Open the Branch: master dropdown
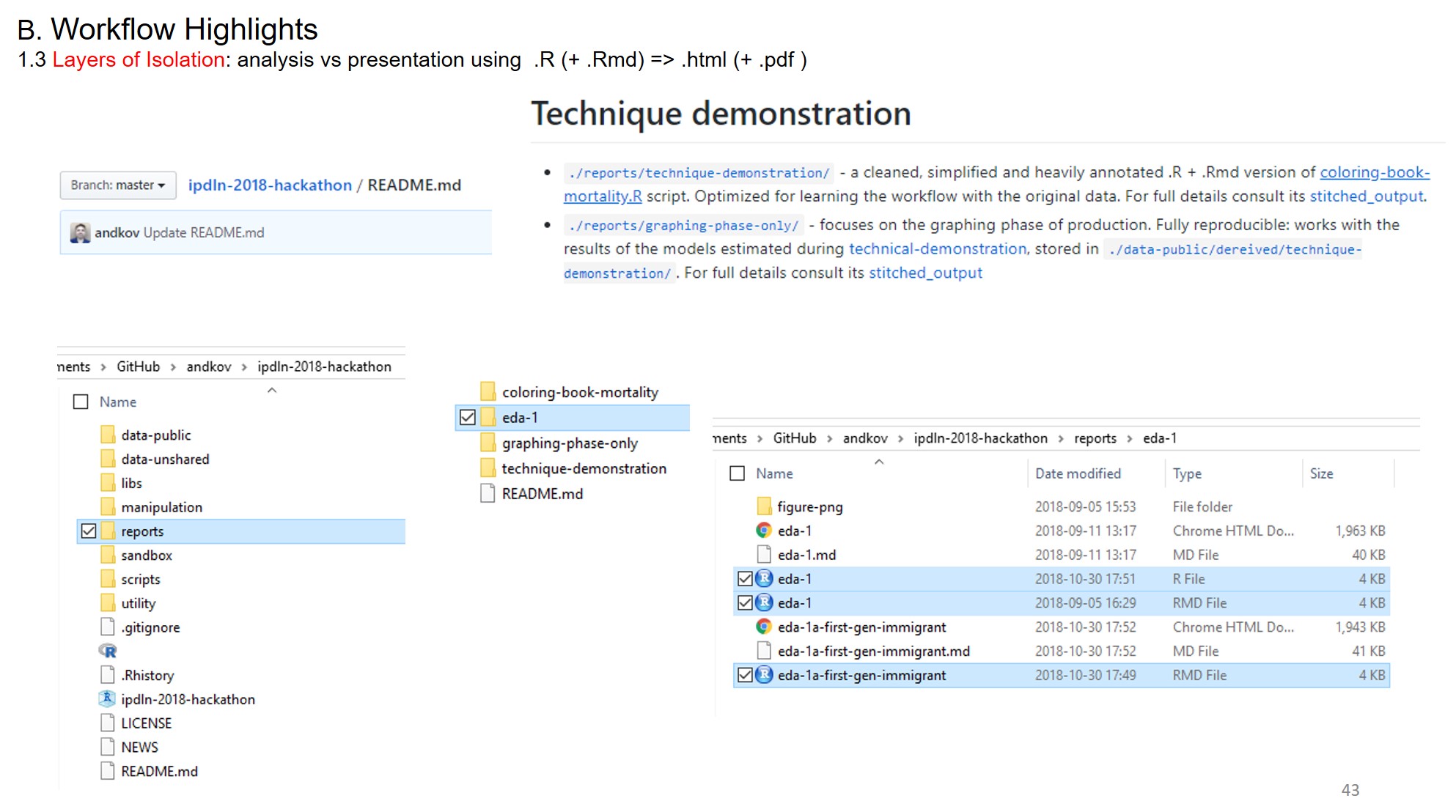The width and height of the screenshot is (1456, 812). tap(118, 185)
